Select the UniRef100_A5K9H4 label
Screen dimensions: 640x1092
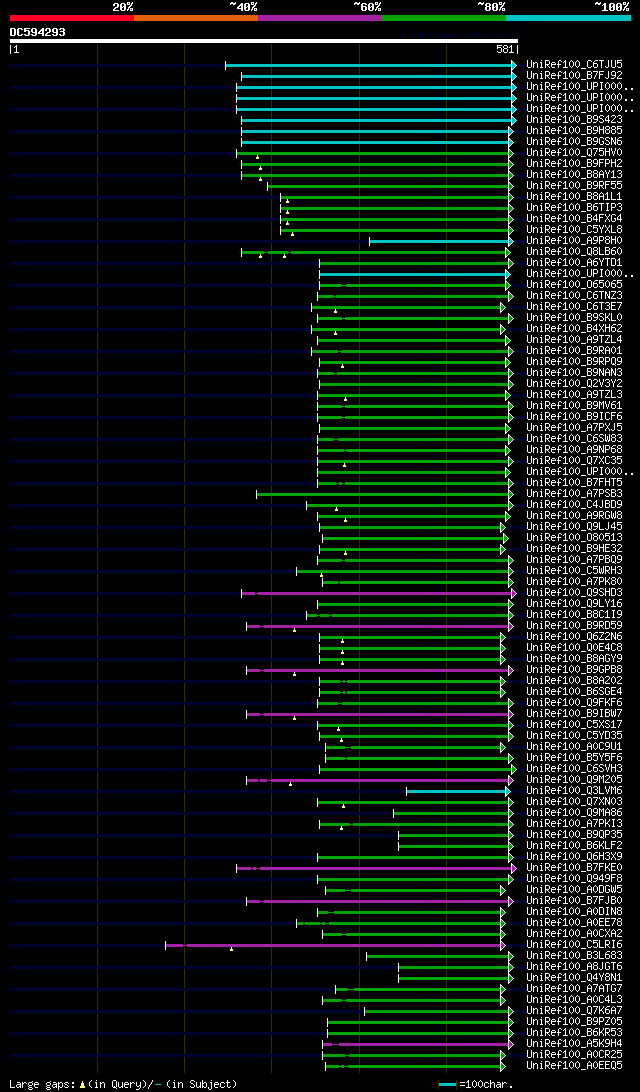[x=575, y=1043]
